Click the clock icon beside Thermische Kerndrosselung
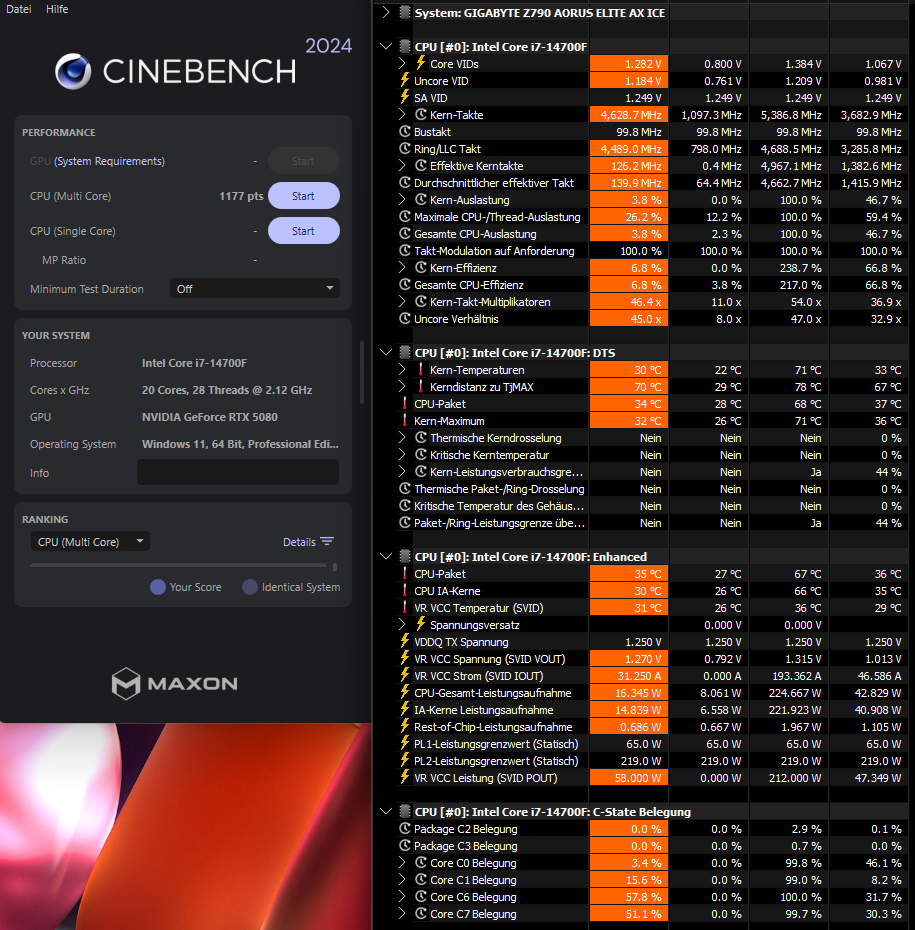The width and height of the screenshot is (915, 930). 420,438
